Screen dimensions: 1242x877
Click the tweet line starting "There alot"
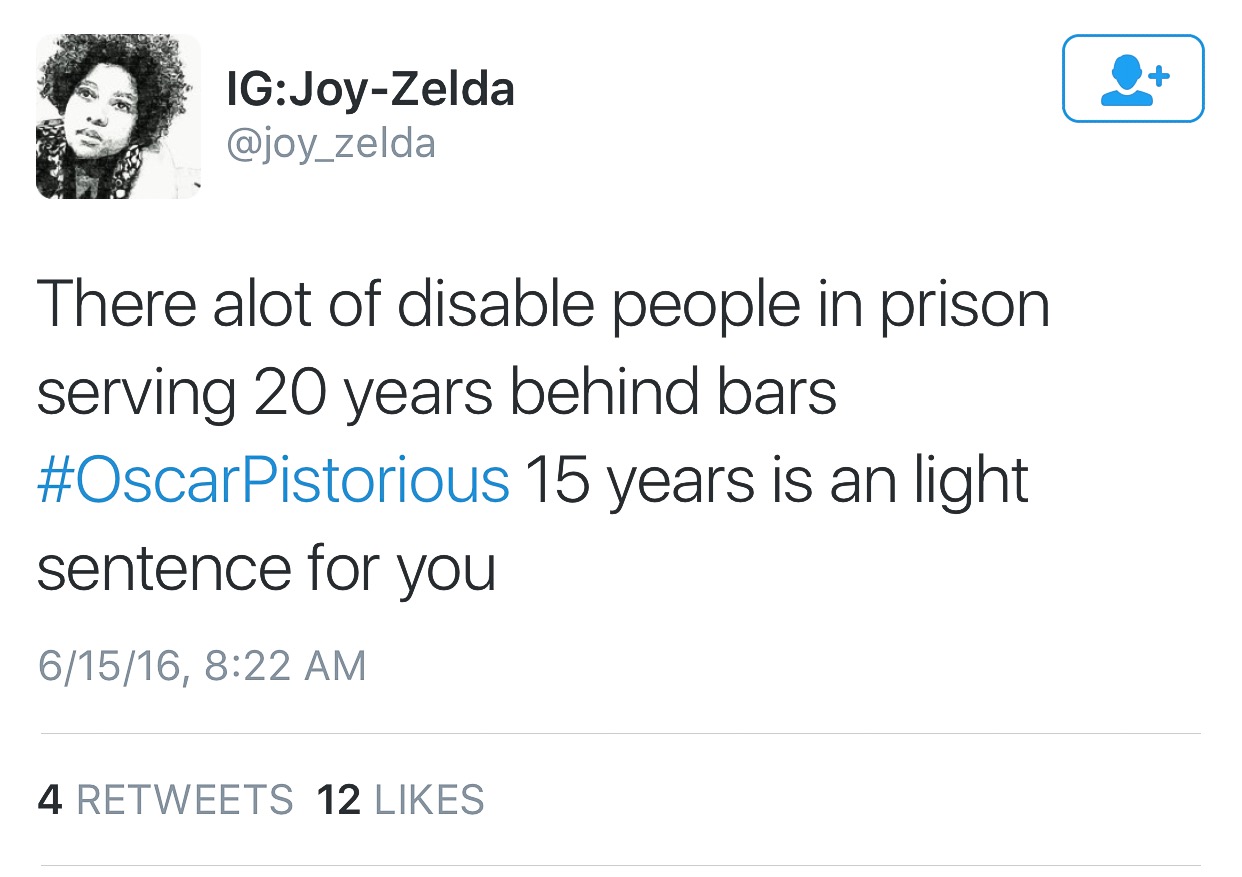click(x=543, y=304)
